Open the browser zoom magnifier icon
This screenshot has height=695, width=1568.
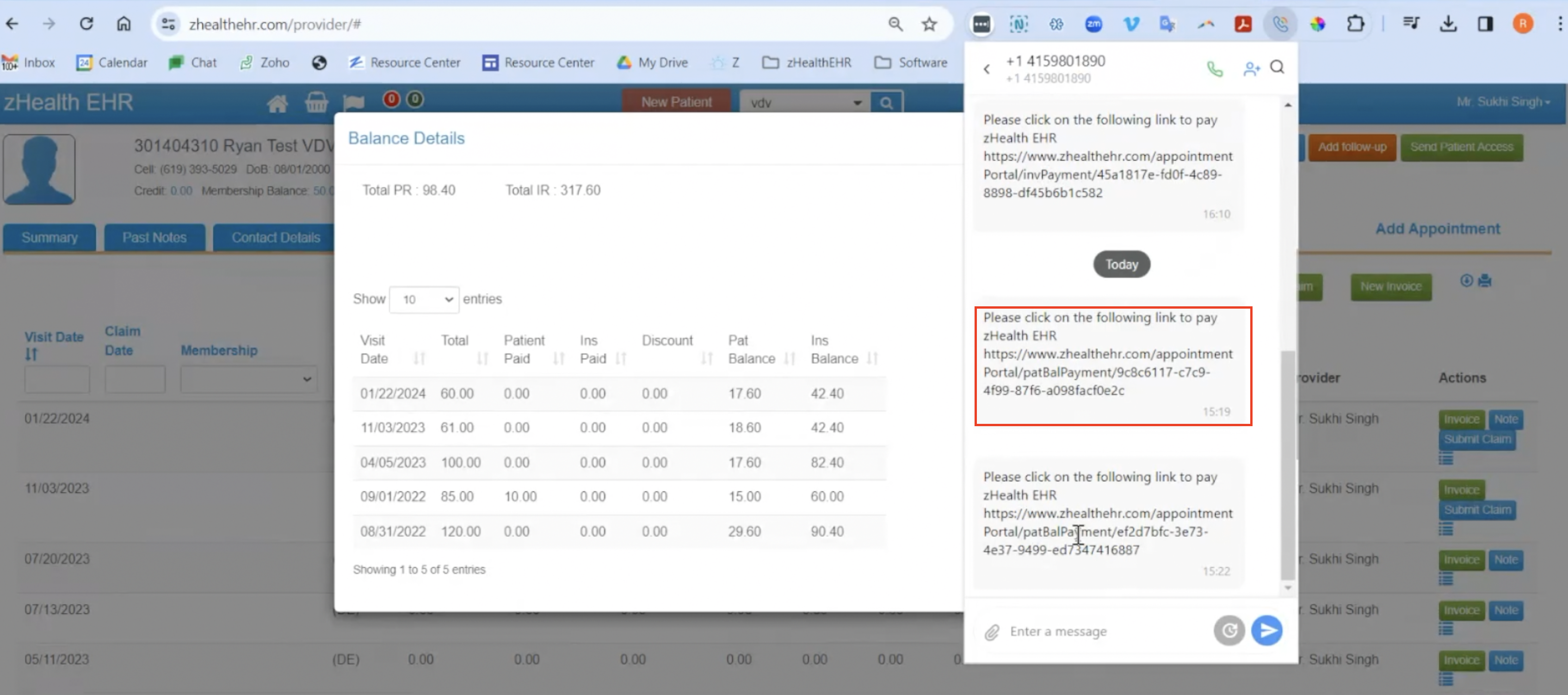click(895, 24)
